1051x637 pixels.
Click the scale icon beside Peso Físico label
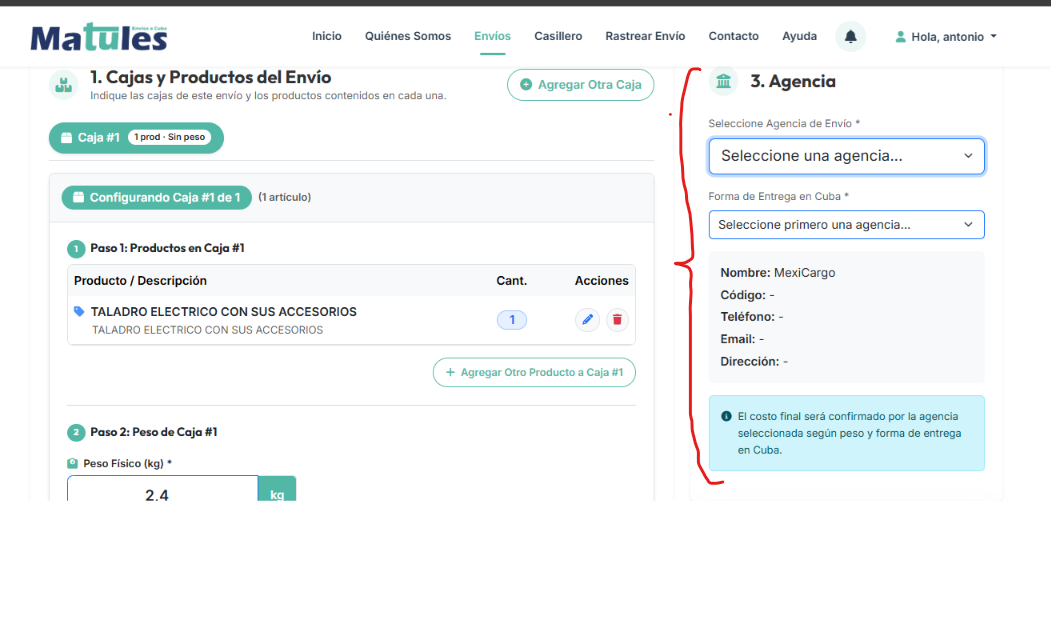(72, 463)
